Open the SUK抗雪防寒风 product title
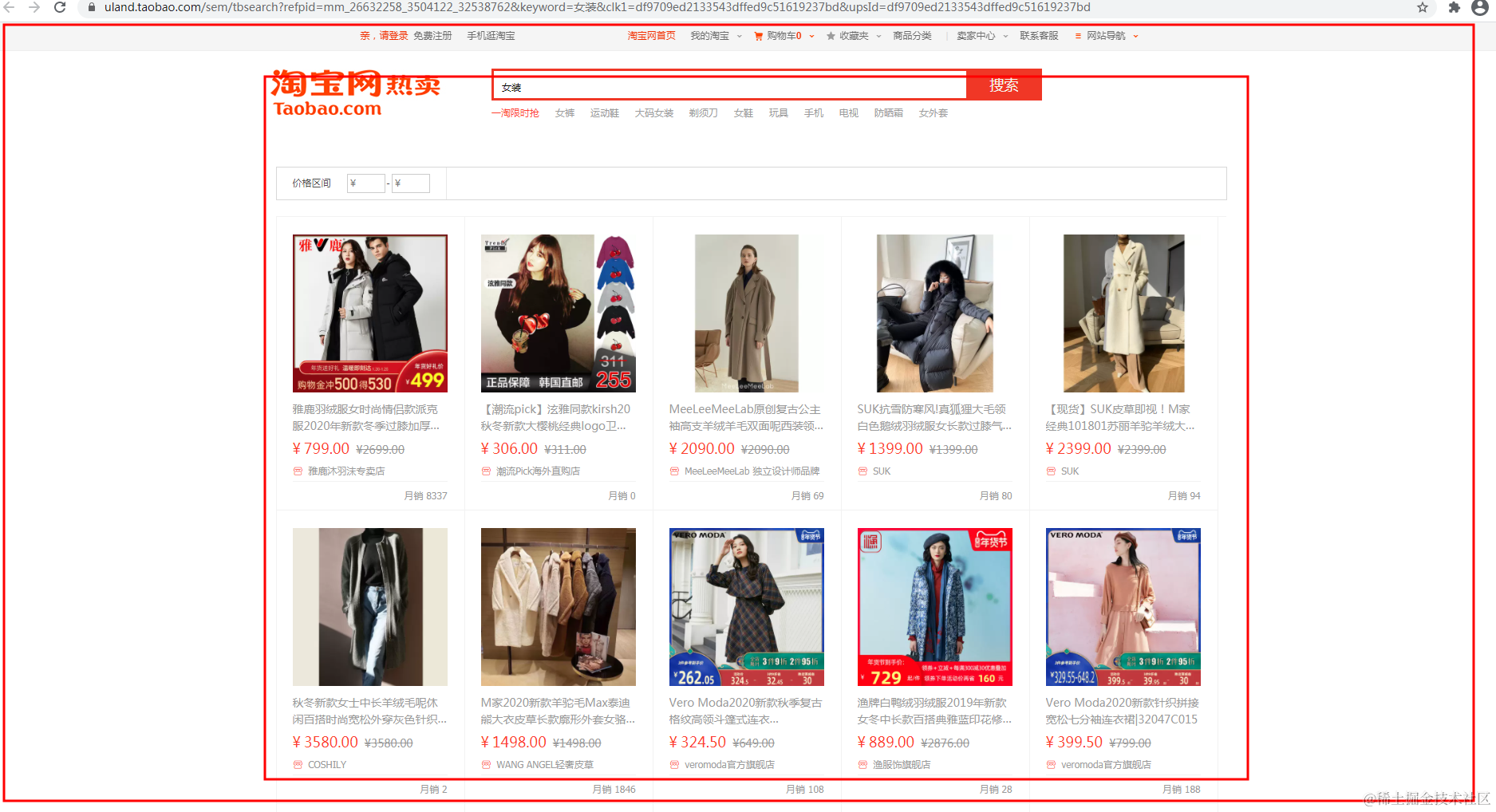Screen dimensions: 1496x812 point(934,418)
